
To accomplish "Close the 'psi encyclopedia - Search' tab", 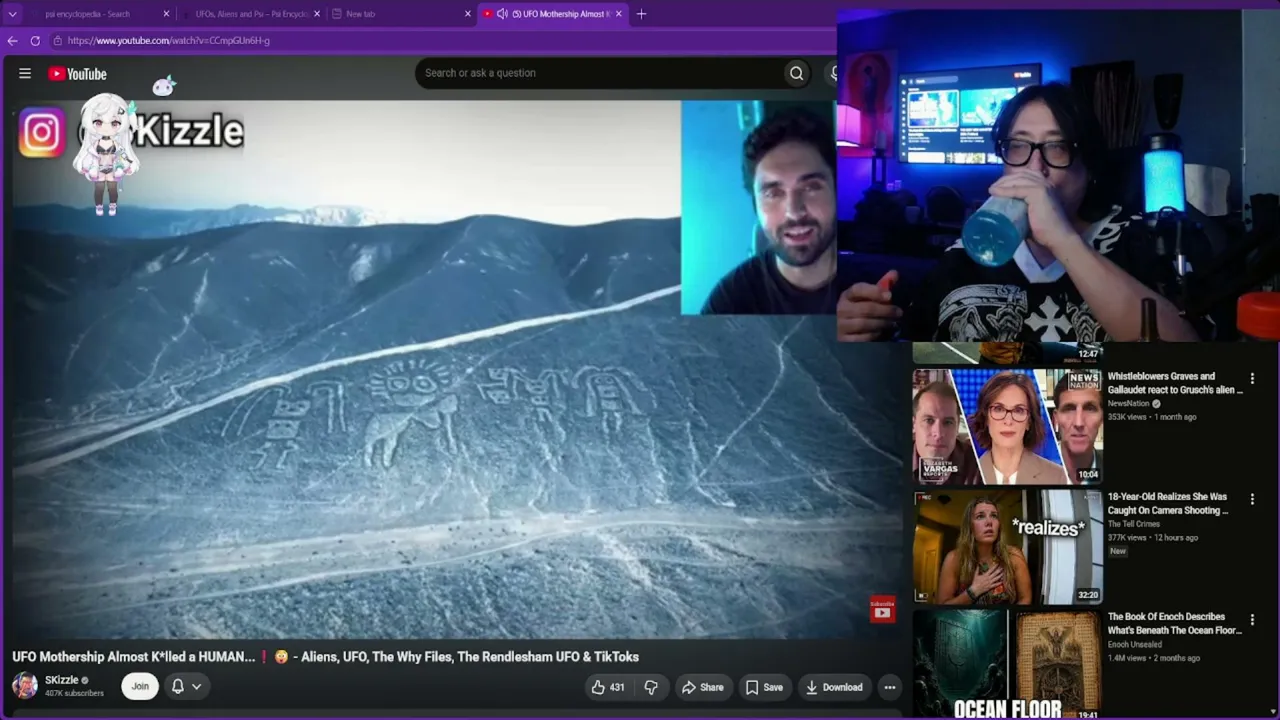I will [x=166, y=14].
